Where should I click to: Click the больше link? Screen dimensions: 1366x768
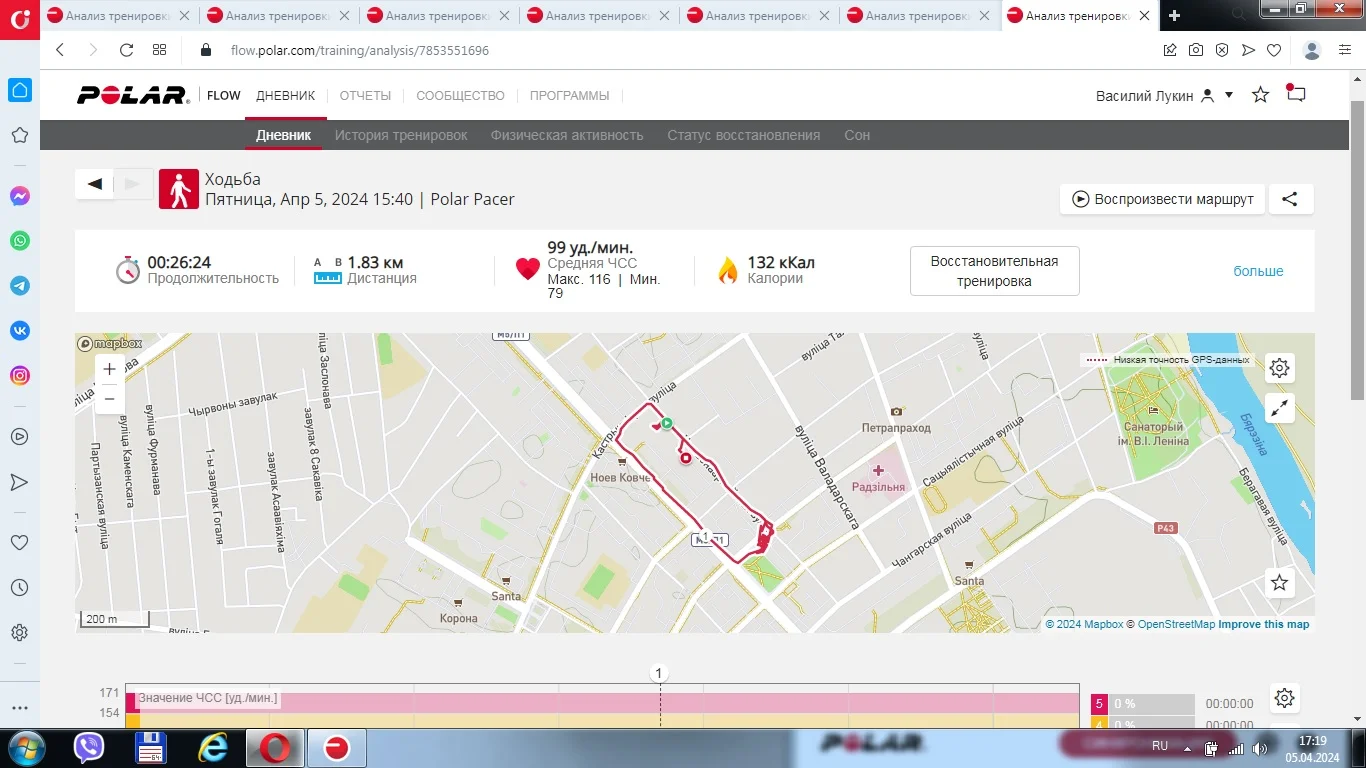click(x=1258, y=271)
